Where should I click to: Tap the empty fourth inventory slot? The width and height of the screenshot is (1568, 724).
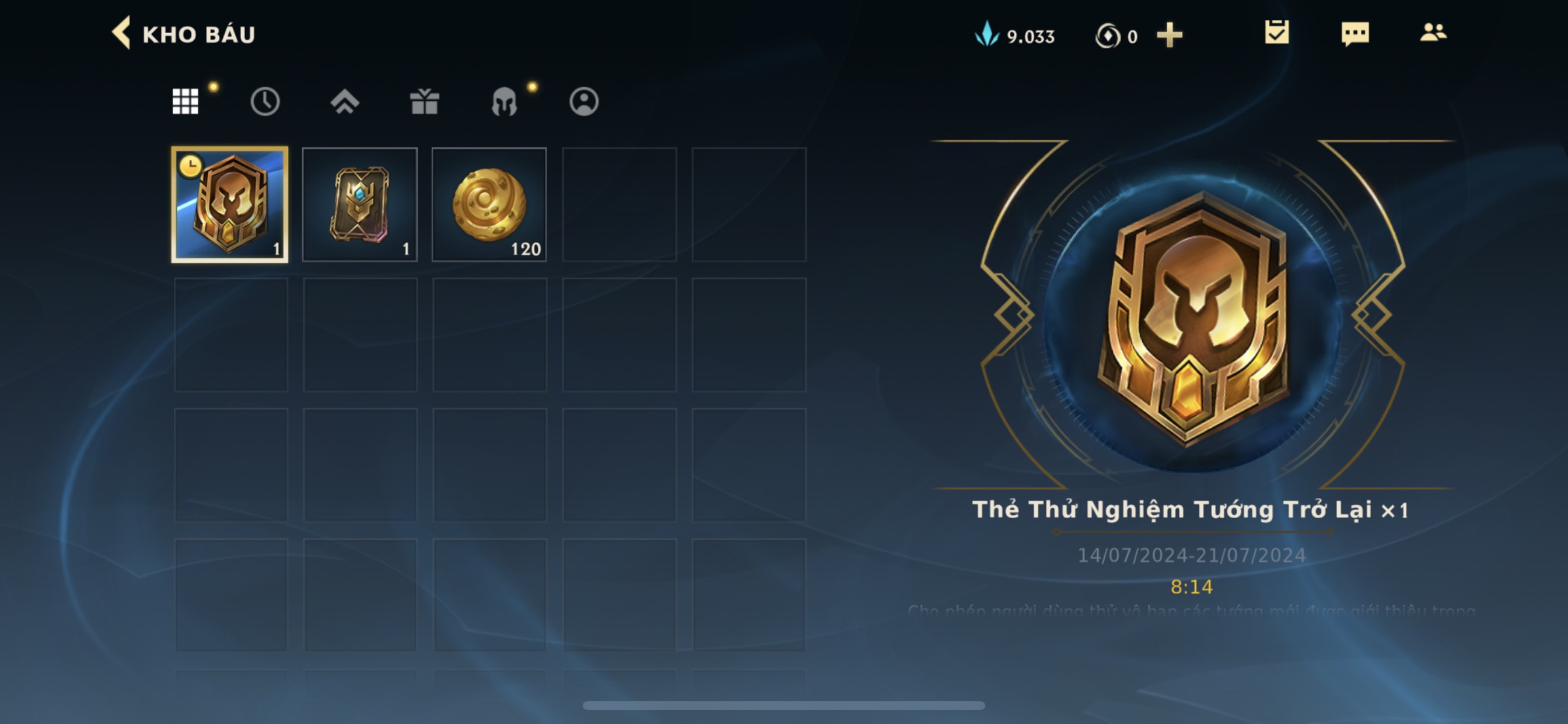tap(619, 205)
